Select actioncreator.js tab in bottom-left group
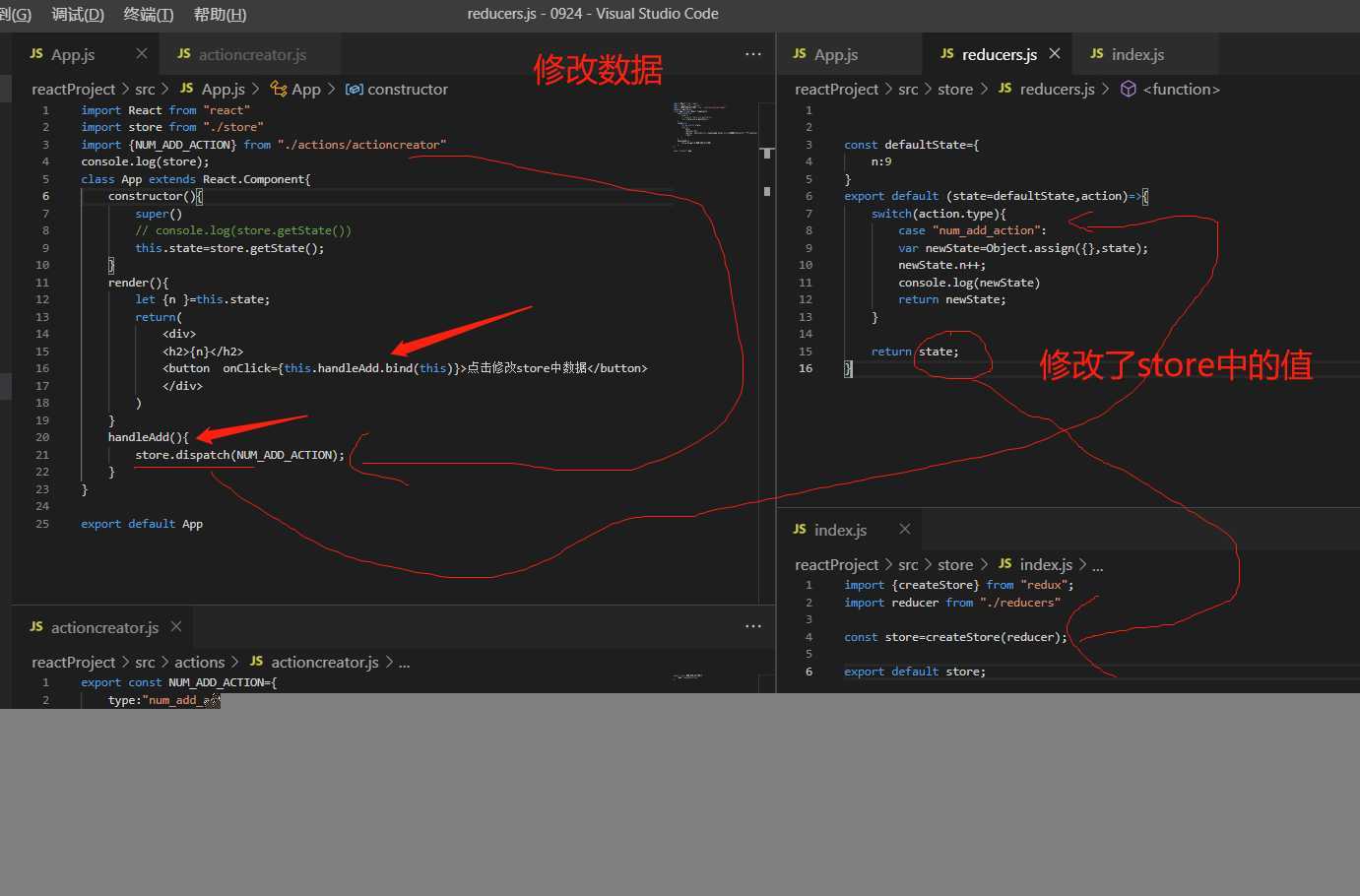This screenshot has height=896, width=1360. (104, 628)
